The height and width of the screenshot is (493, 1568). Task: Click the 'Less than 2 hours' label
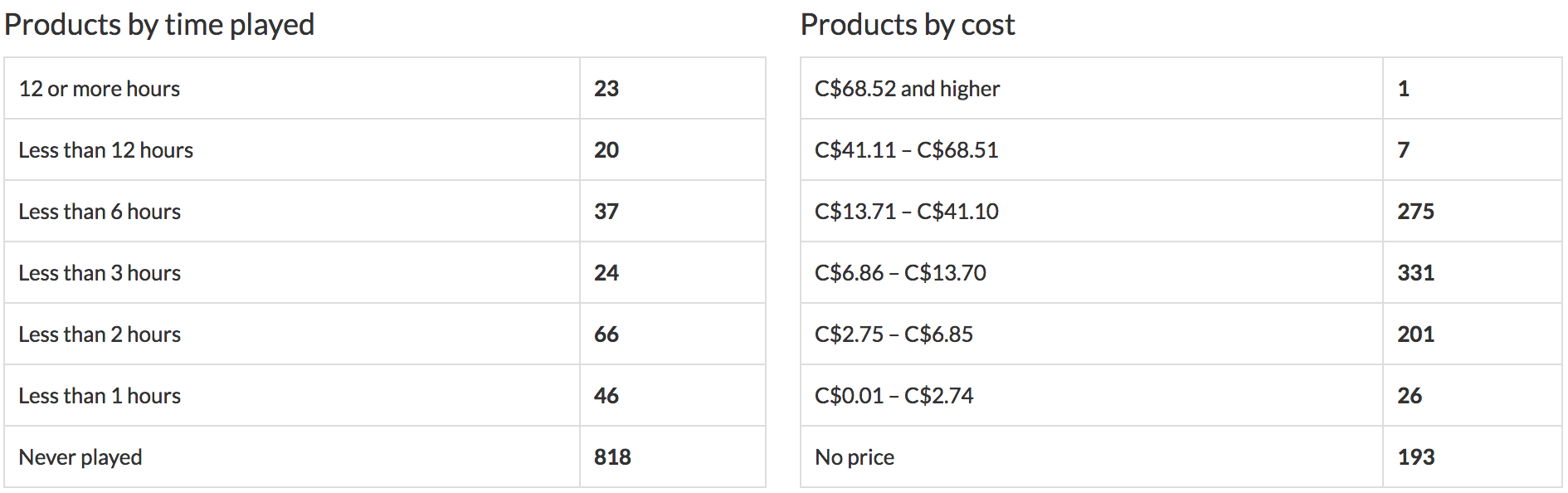[x=100, y=334]
